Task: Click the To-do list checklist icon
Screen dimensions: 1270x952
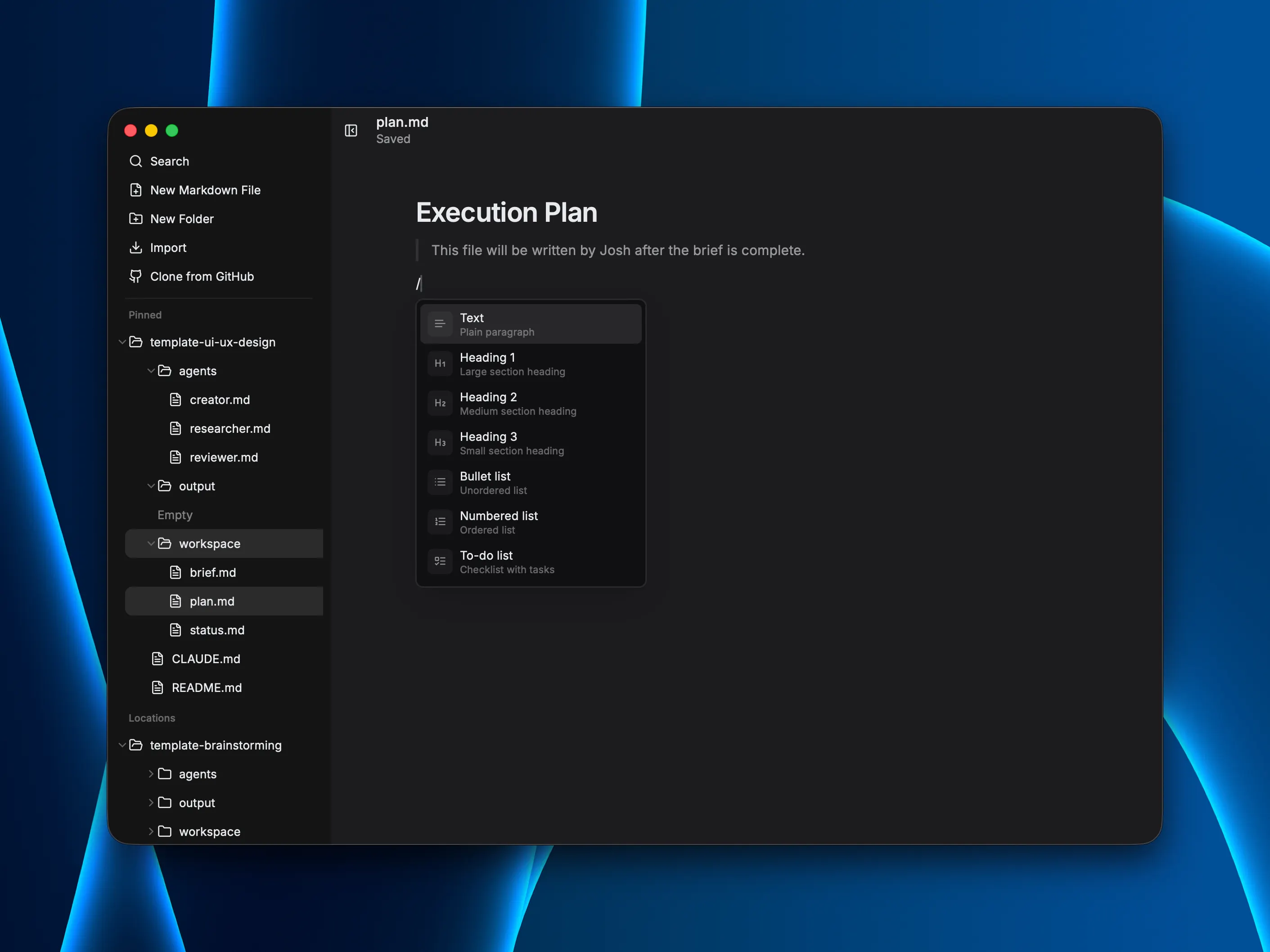Action: coord(440,561)
